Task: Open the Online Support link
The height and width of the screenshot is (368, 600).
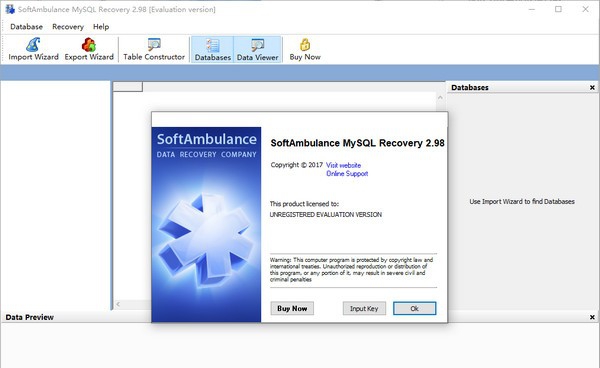Action: [347, 174]
